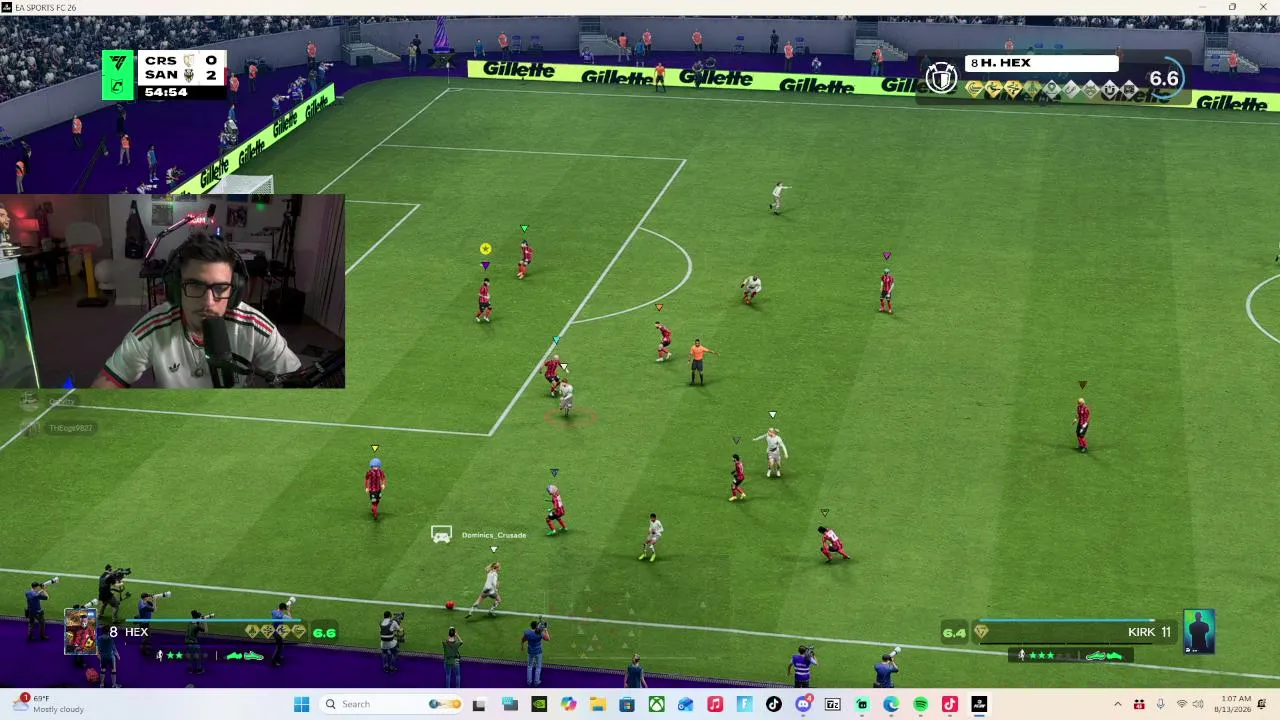Click the red notification tray icon
1280x720 pixels.
pos(1139,704)
